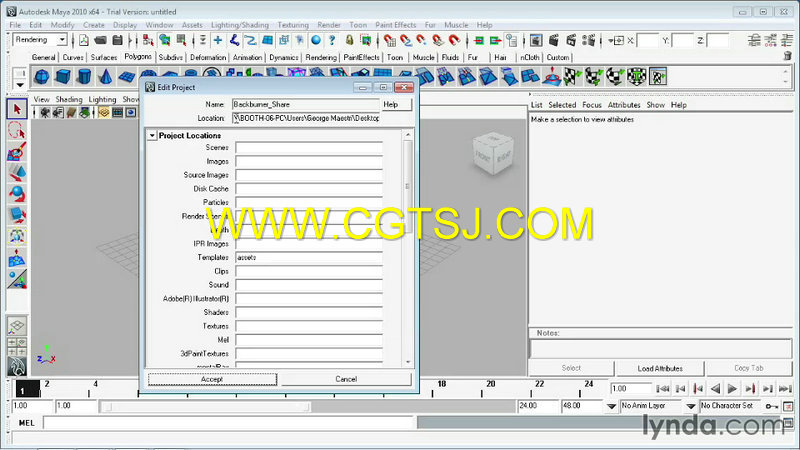The width and height of the screenshot is (800, 450).
Task: Open the No Character Set dropdown
Action: tap(691, 406)
